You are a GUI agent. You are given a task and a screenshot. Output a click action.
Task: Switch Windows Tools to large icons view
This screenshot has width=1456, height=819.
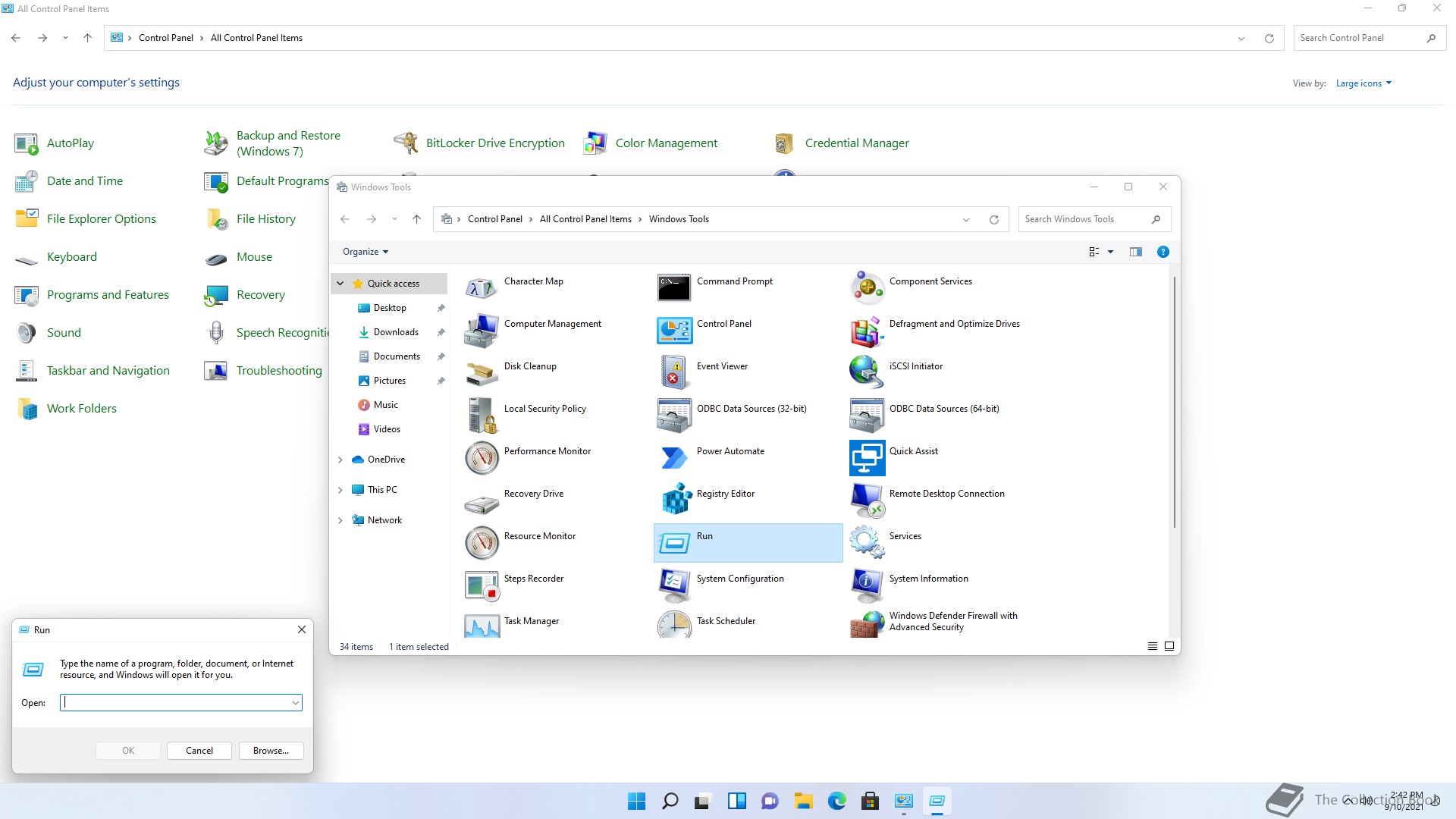click(x=1169, y=646)
